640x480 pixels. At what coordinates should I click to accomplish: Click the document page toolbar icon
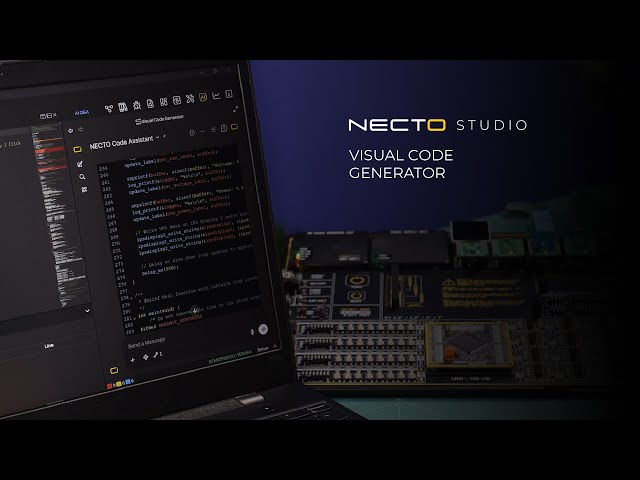point(150,104)
